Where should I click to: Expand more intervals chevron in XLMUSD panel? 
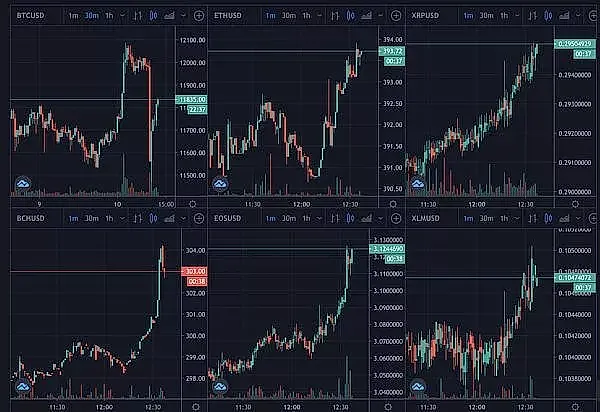tap(517, 218)
